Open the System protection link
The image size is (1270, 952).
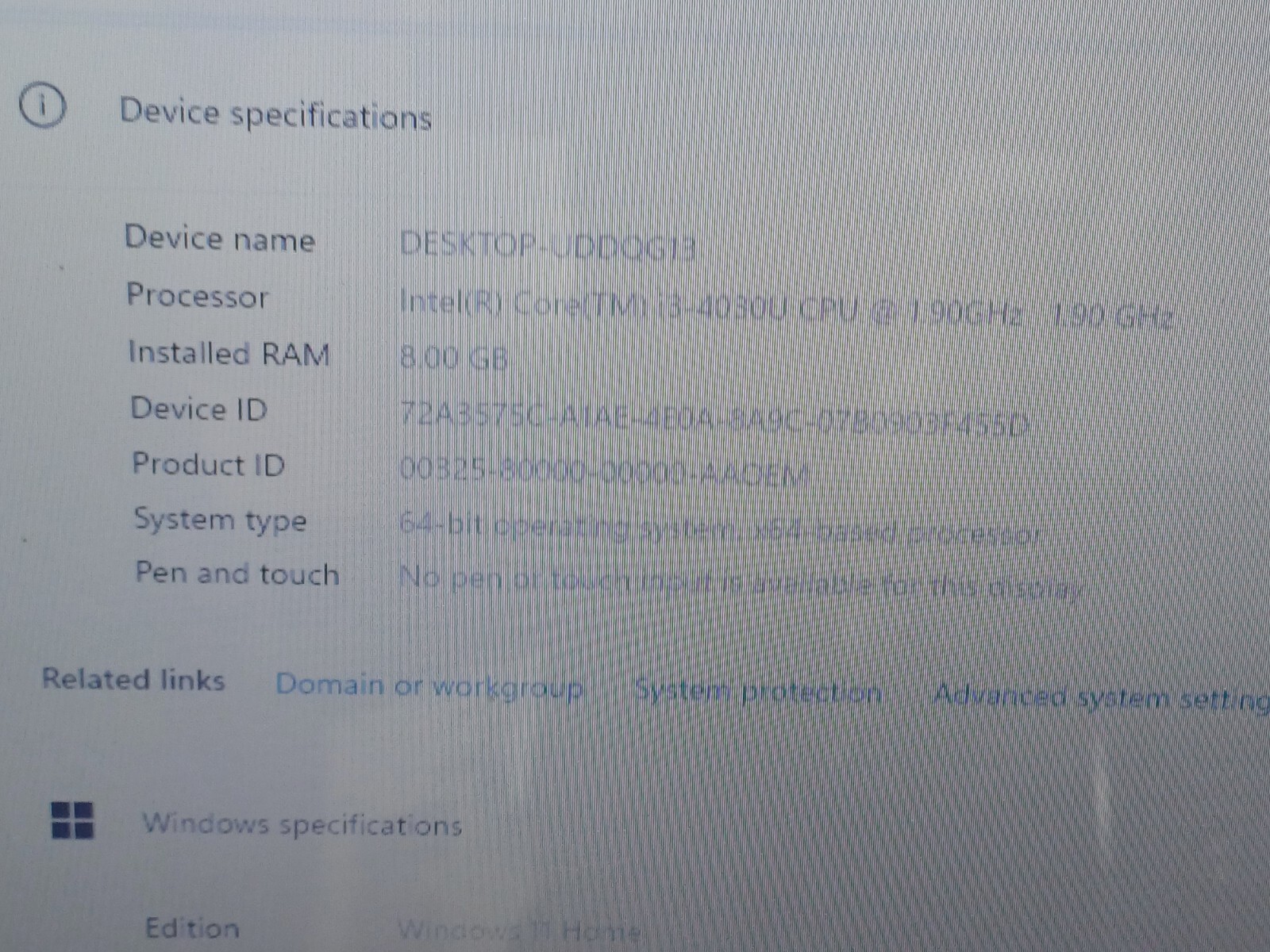coord(758,692)
